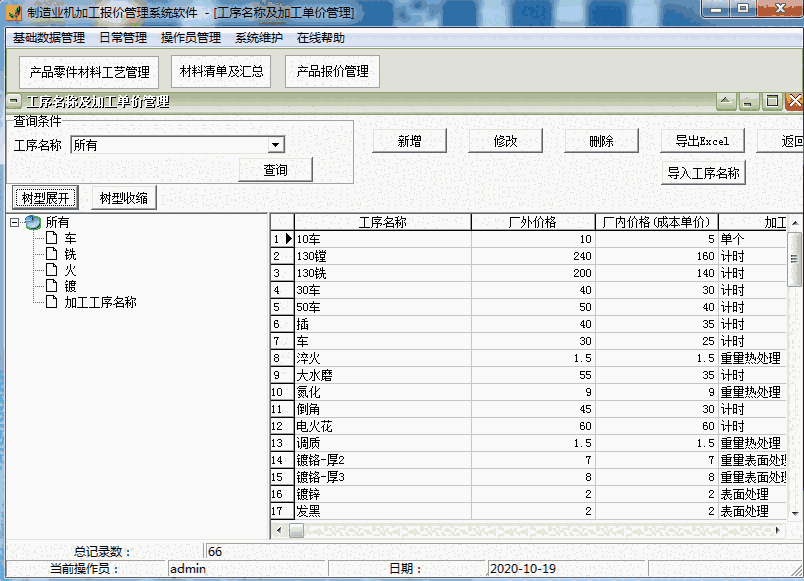This screenshot has height=581, width=804.
Task: Click the restore icon on the child window
Action: pos(772,101)
